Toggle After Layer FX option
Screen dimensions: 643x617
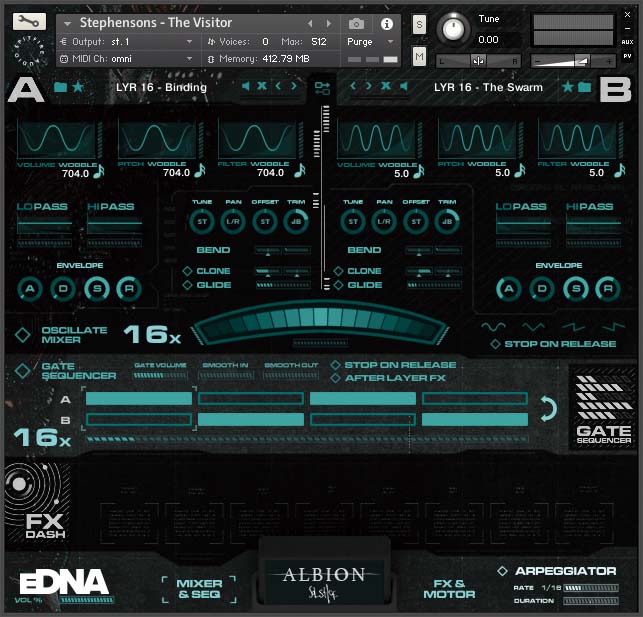(x=335, y=378)
